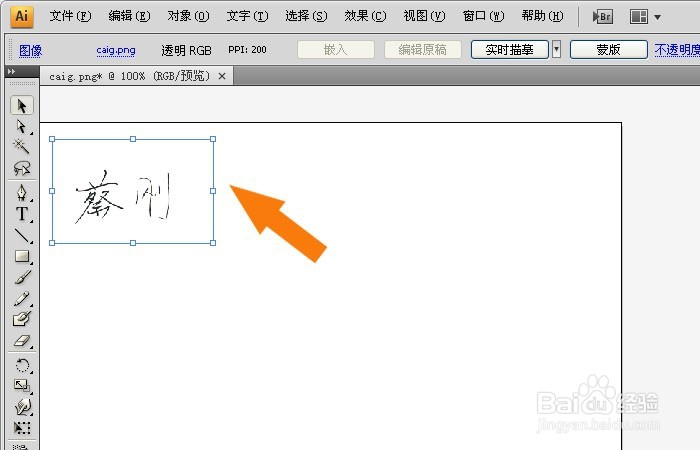Screen dimensions: 700x450
Task: Open the 窗口(W) menu
Action: 483,17
